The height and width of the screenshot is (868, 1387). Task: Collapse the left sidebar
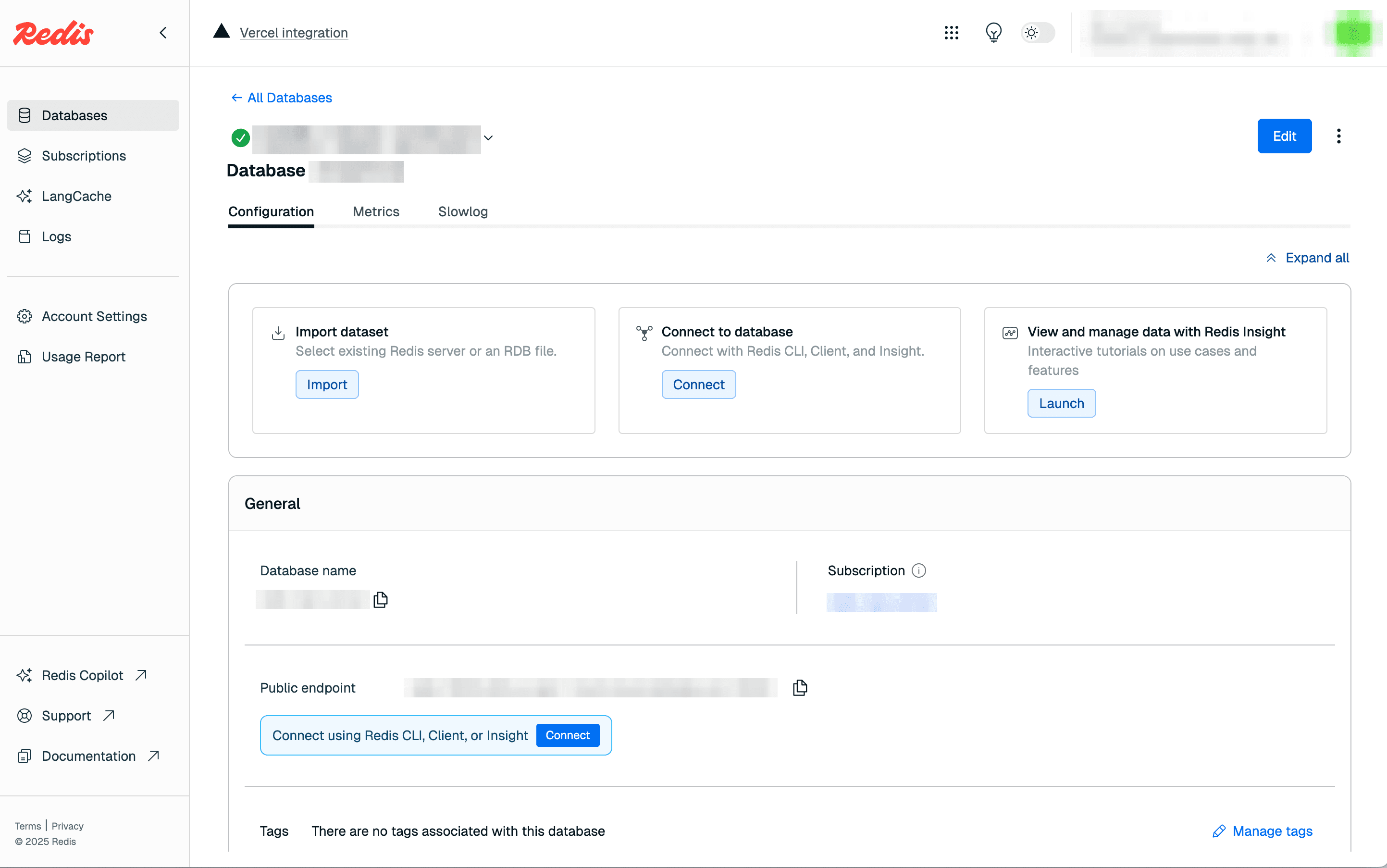pos(163,33)
